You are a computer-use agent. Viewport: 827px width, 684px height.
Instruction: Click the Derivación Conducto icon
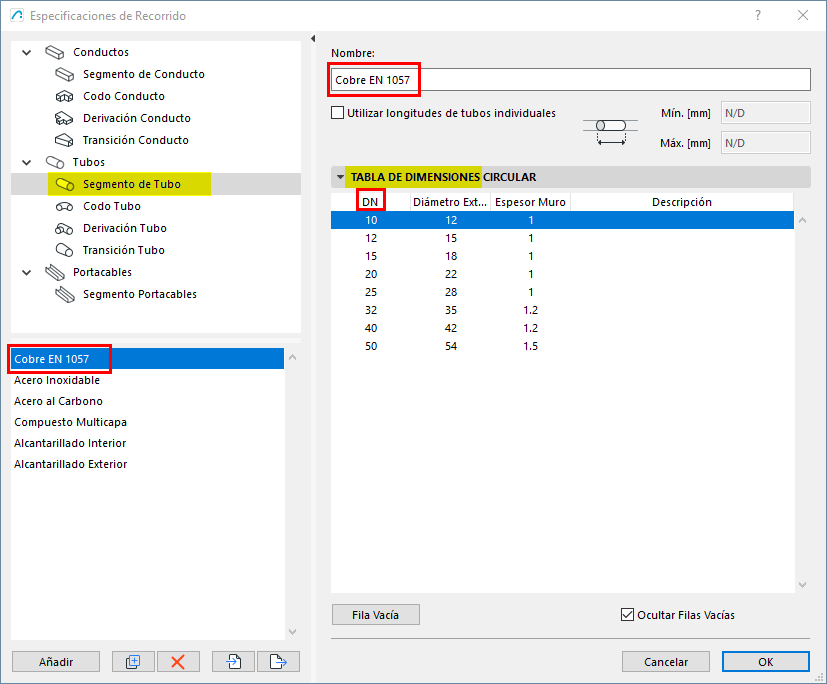[64, 118]
